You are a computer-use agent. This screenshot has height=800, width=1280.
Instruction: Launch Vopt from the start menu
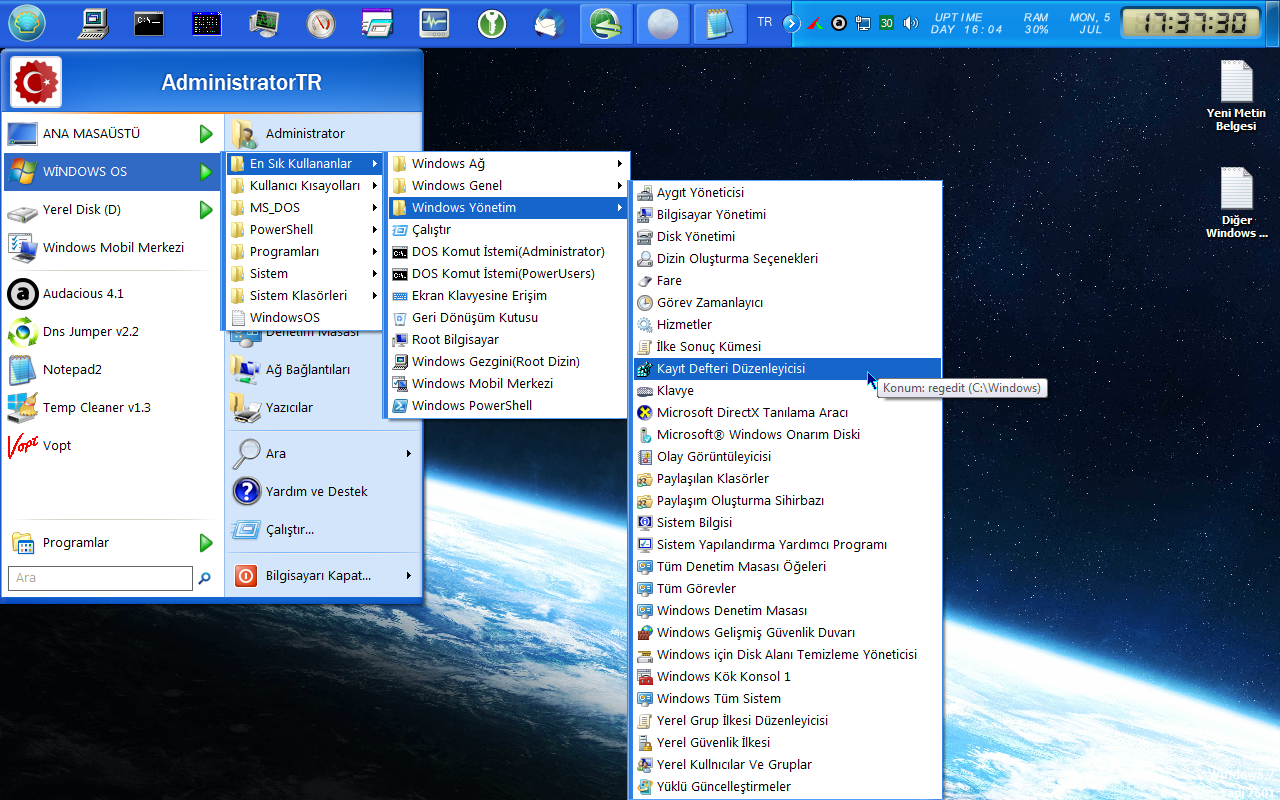pyautogui.click(x=112, y=446)
